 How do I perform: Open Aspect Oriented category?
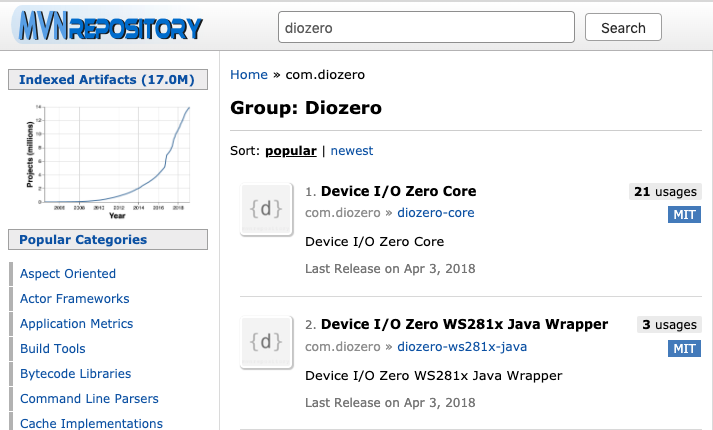pyautogui.click(x=68, y=274)
